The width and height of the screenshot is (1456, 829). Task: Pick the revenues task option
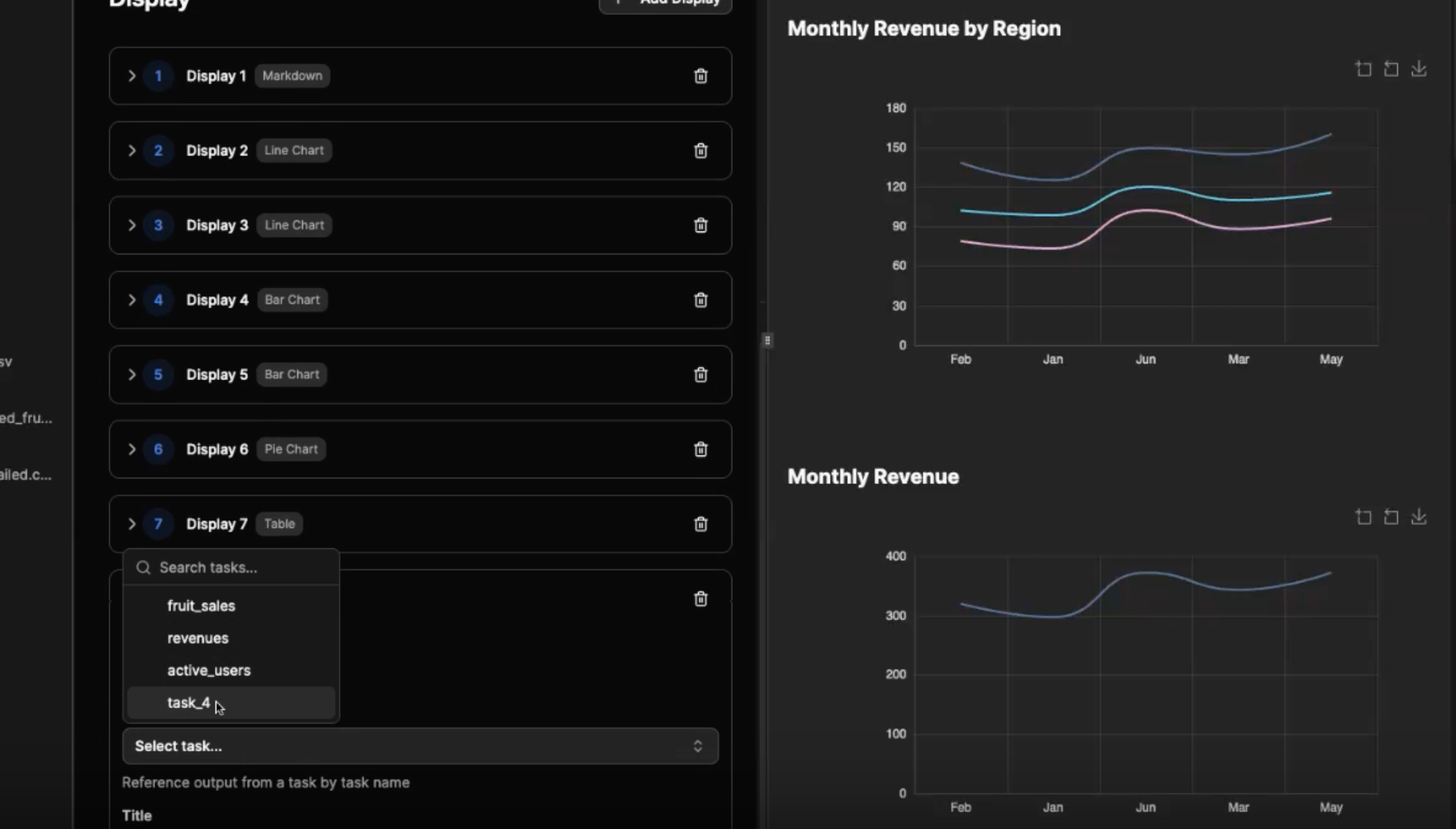(198, 638)
